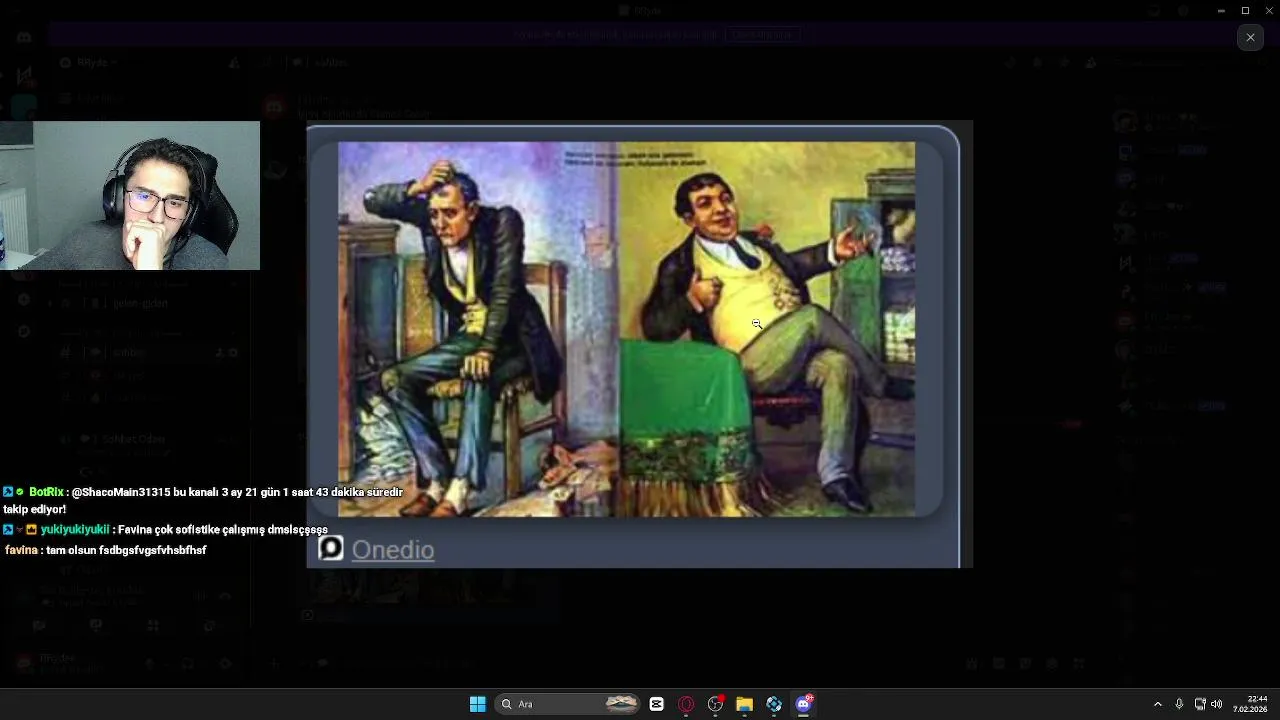Click the enlarged painting of the two men

626,329
